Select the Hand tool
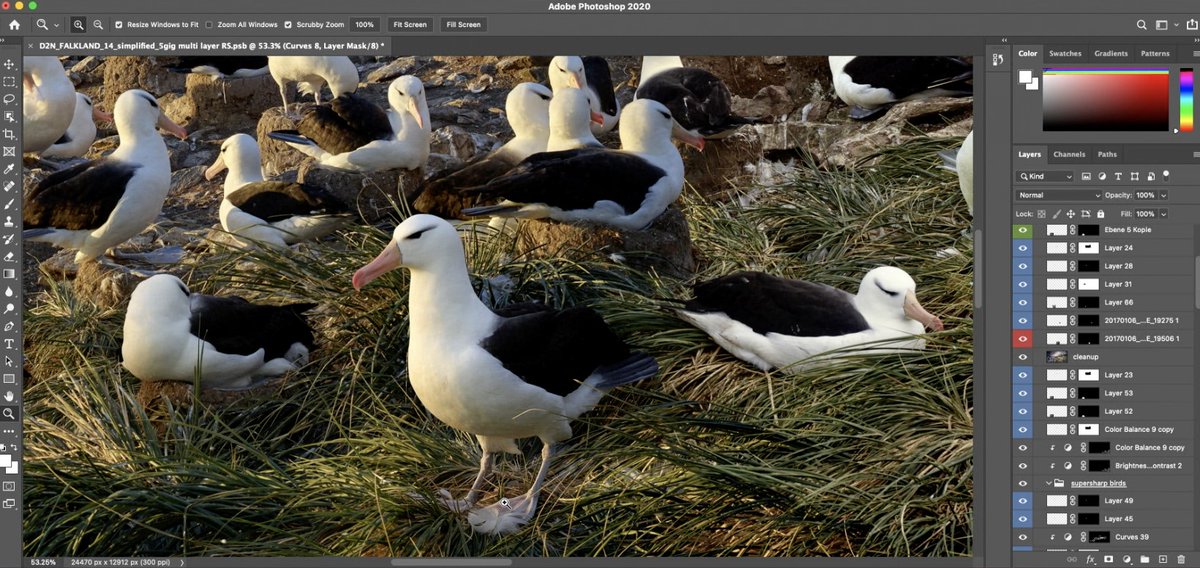Screen dimensions: 1200x568 (x=9, y=396)
